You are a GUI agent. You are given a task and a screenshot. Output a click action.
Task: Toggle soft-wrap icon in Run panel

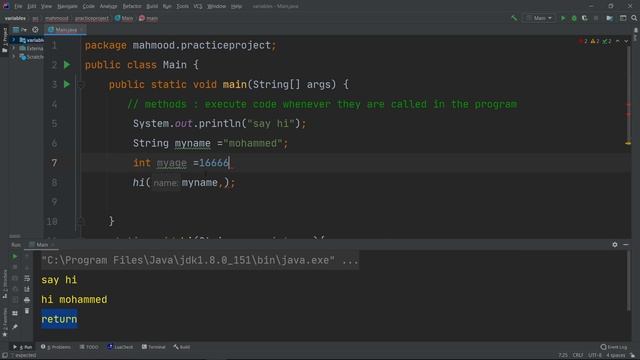pyautogui.click(x=27, y=278)
